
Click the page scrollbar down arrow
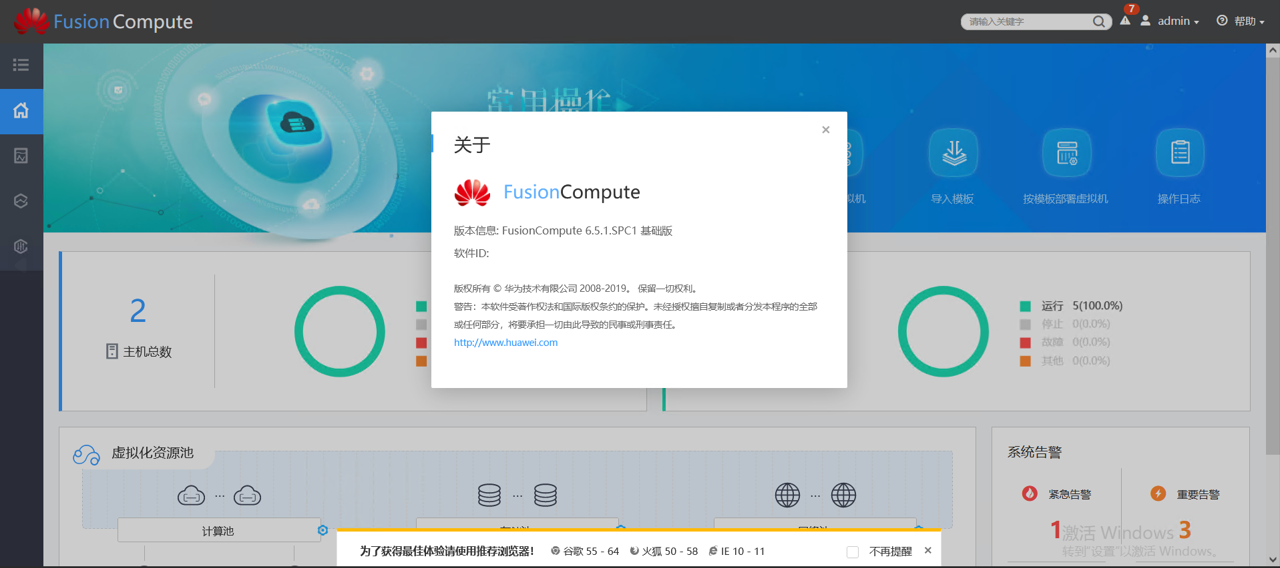tap(1273, 560)
